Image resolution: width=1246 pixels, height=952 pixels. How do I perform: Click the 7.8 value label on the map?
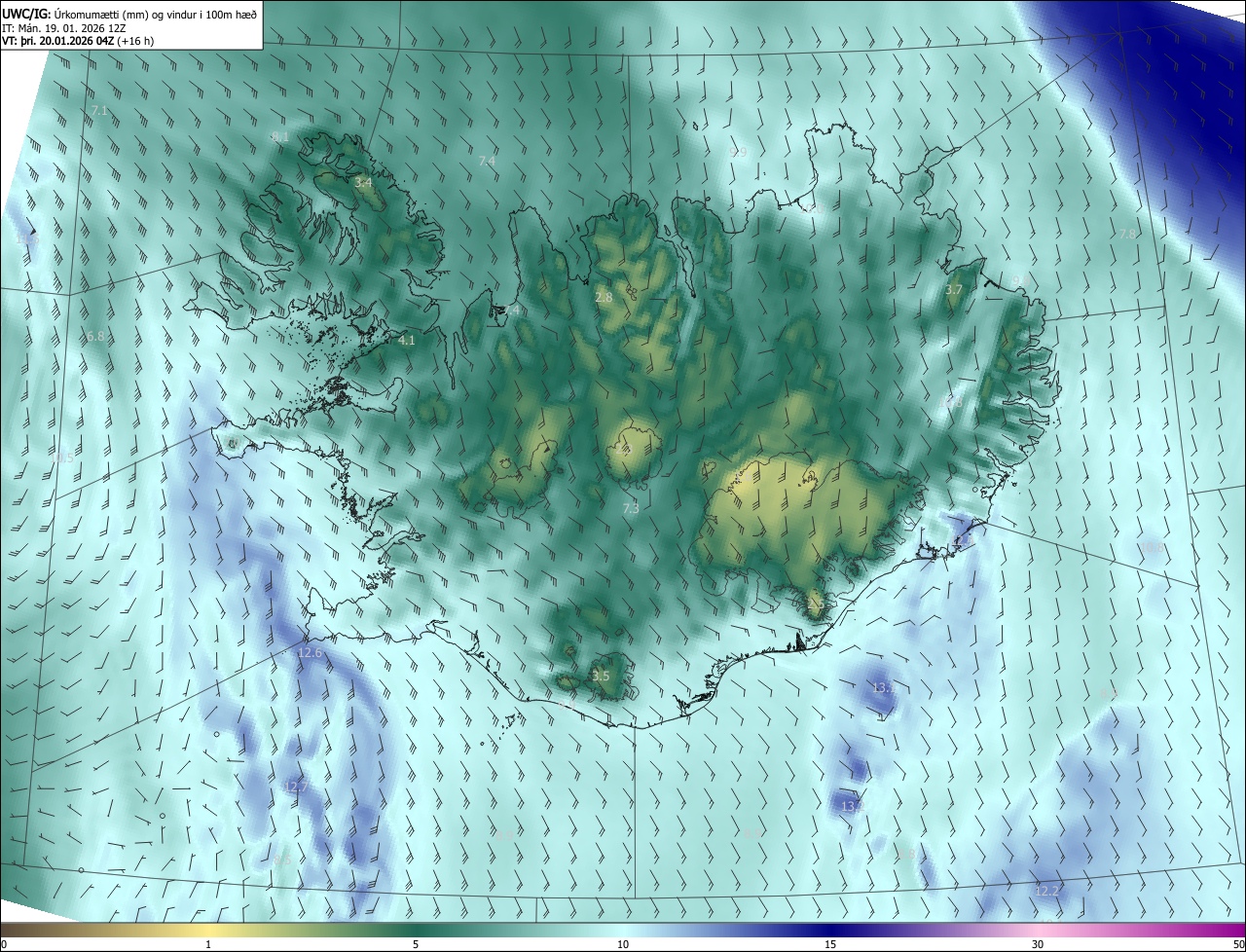pos(1127,234)
